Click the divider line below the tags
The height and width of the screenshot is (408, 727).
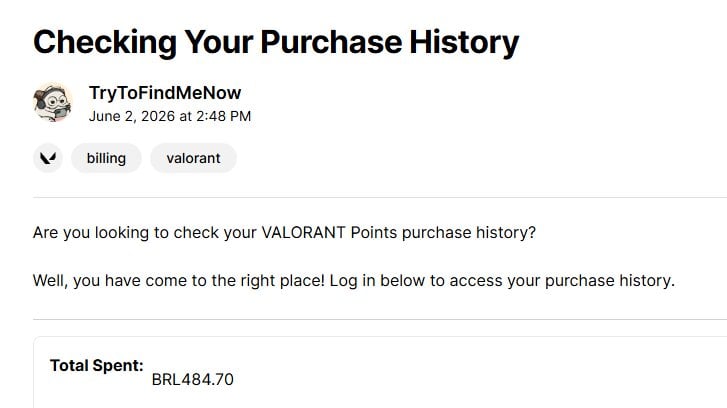point(380,197)
